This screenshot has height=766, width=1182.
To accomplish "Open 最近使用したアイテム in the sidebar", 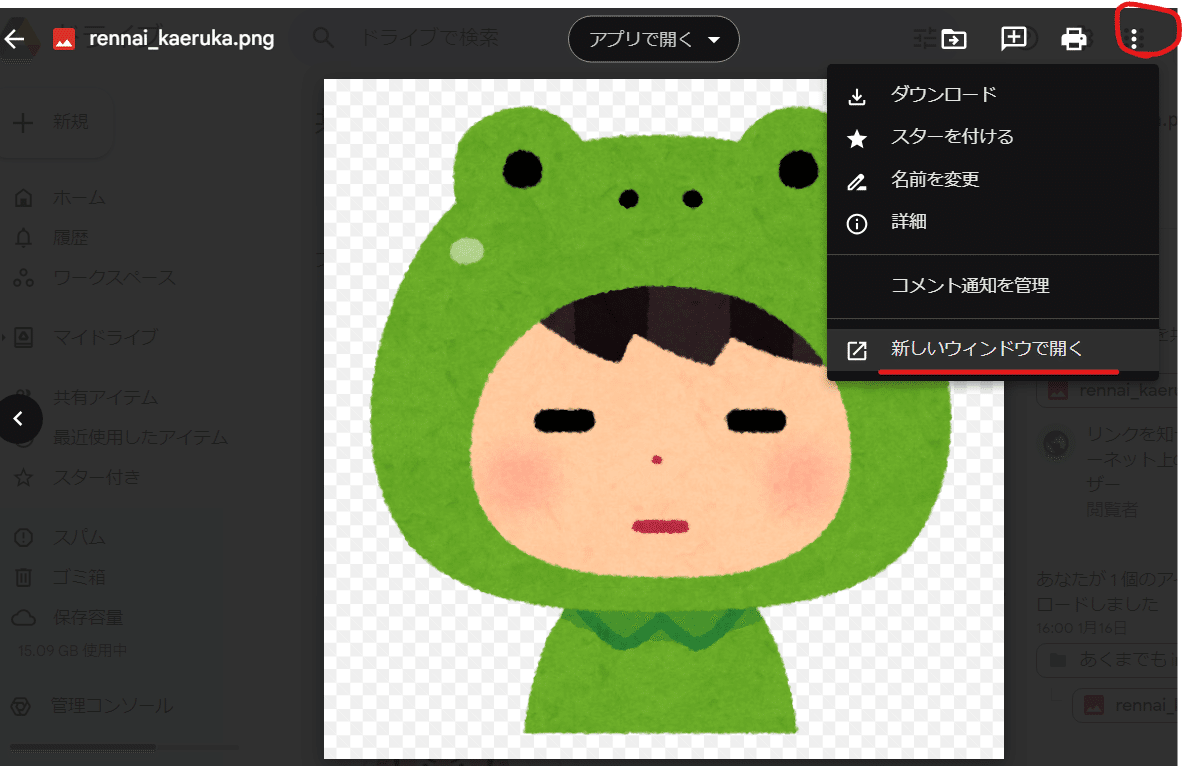I will tap(140, 437).
